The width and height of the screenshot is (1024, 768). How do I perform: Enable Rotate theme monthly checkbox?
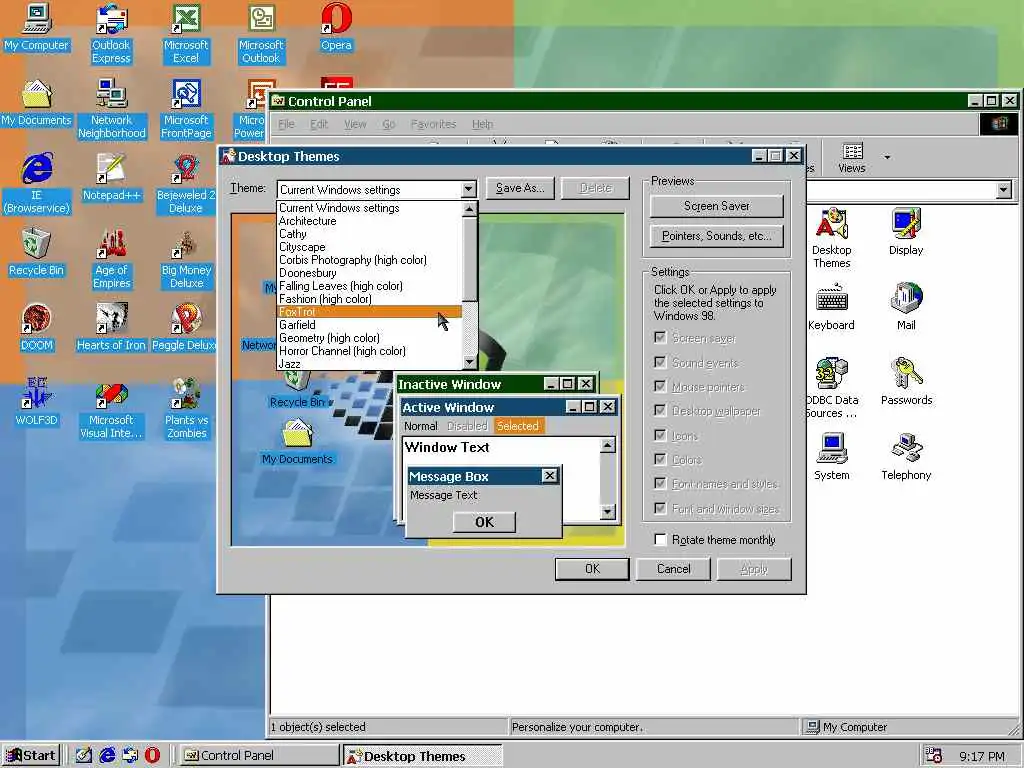pyautogui.click(x=660, y=539)
